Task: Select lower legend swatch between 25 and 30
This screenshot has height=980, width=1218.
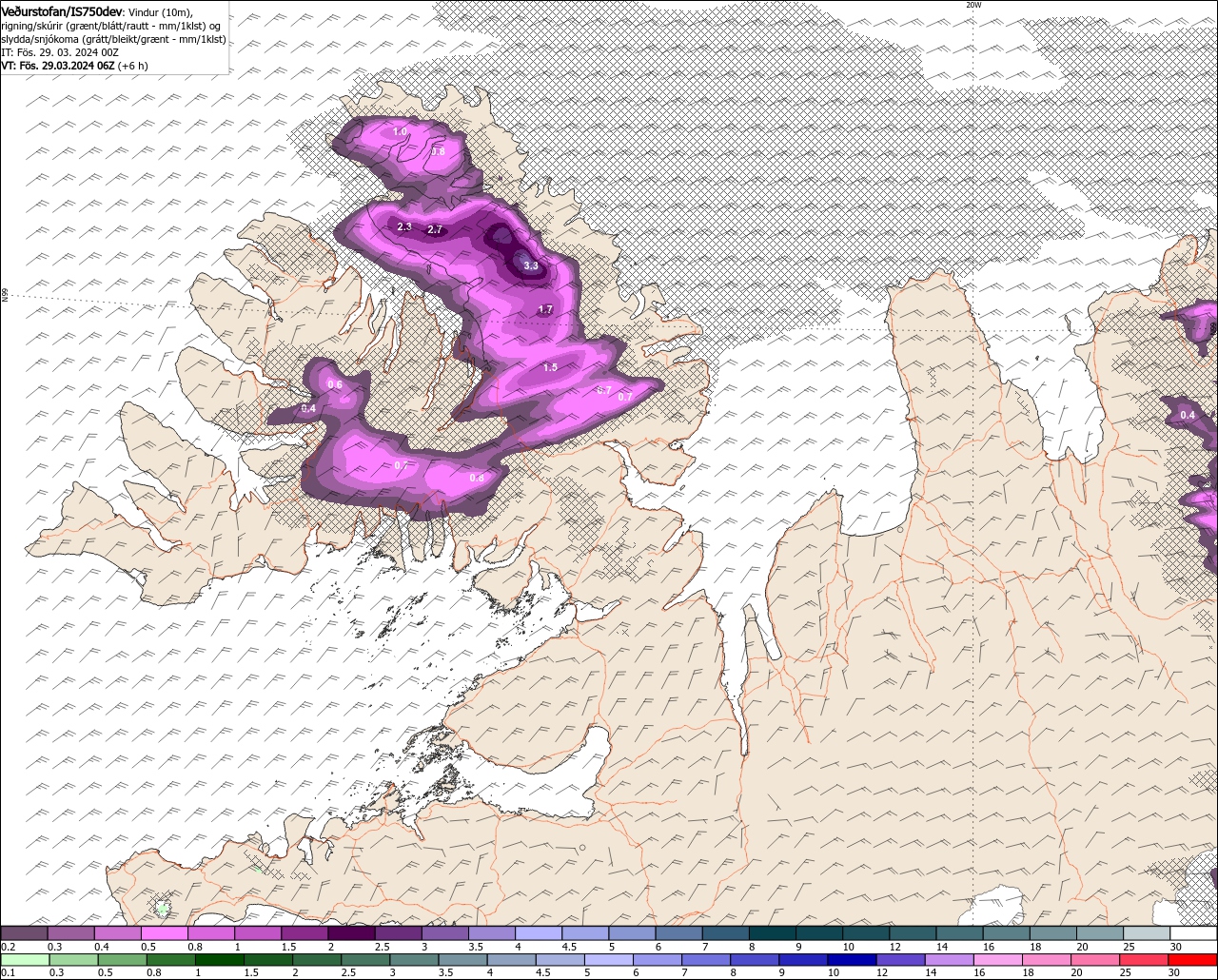Action: (1146, 960)
